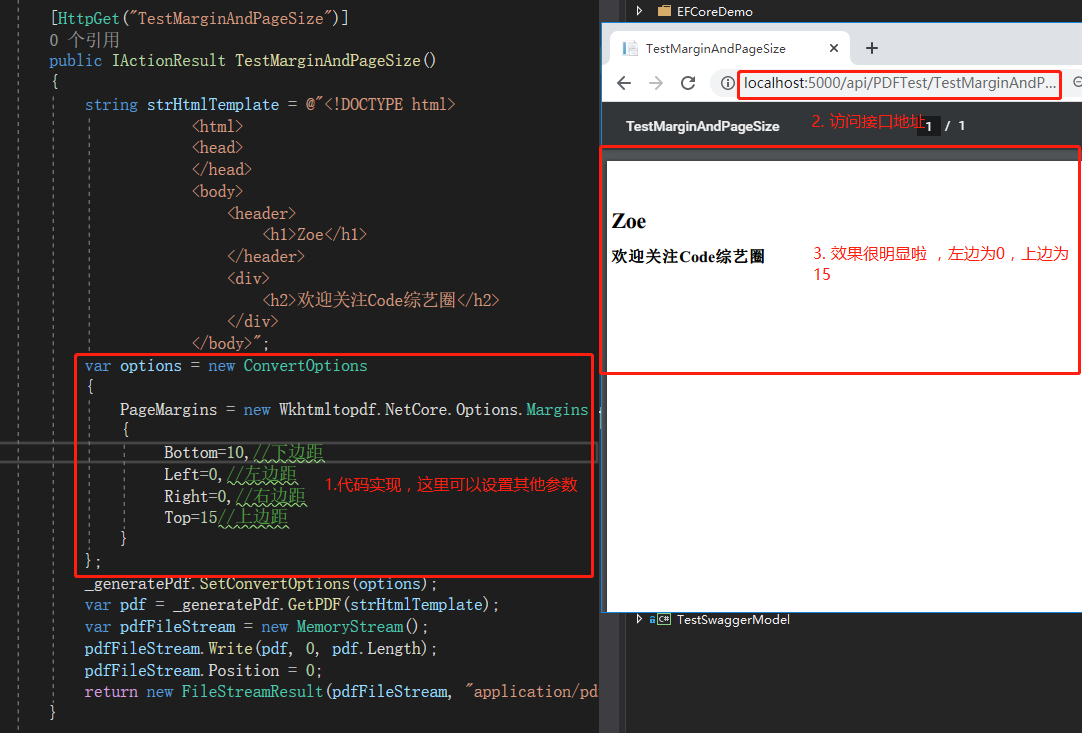This screenshot has height=733, width=1082.
Task: Expand the TestSwaggerModel tree node arrow
Action: click(x=639, y=619)
